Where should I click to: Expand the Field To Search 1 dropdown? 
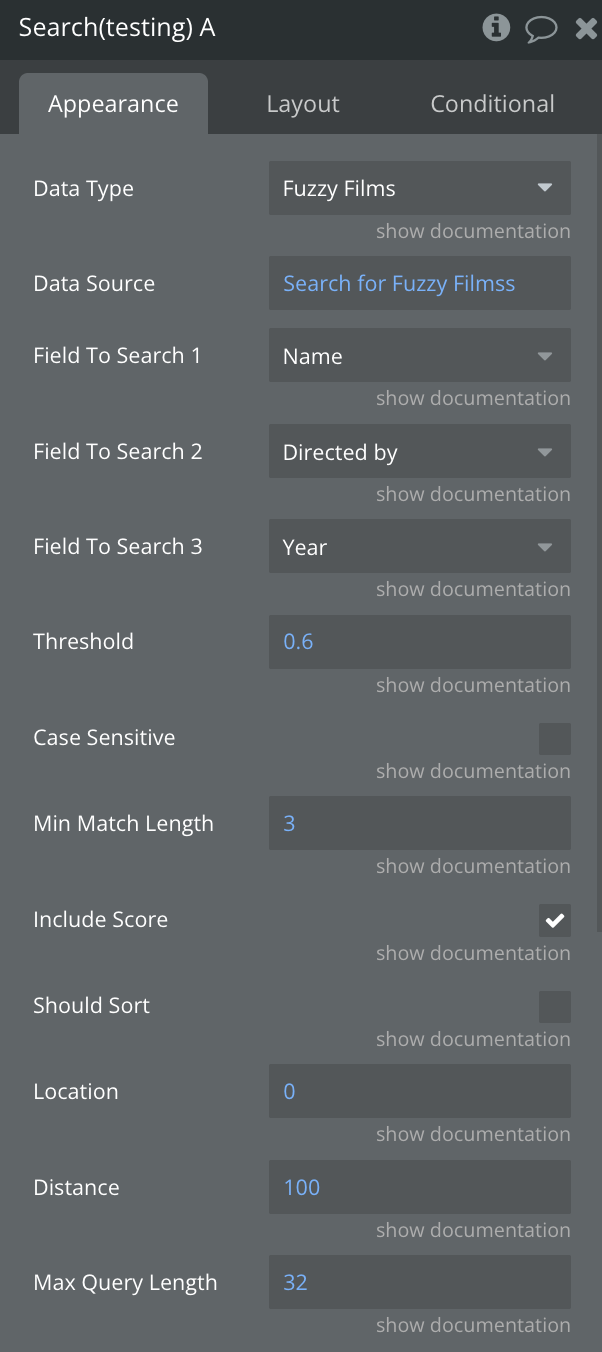[419, 356]
